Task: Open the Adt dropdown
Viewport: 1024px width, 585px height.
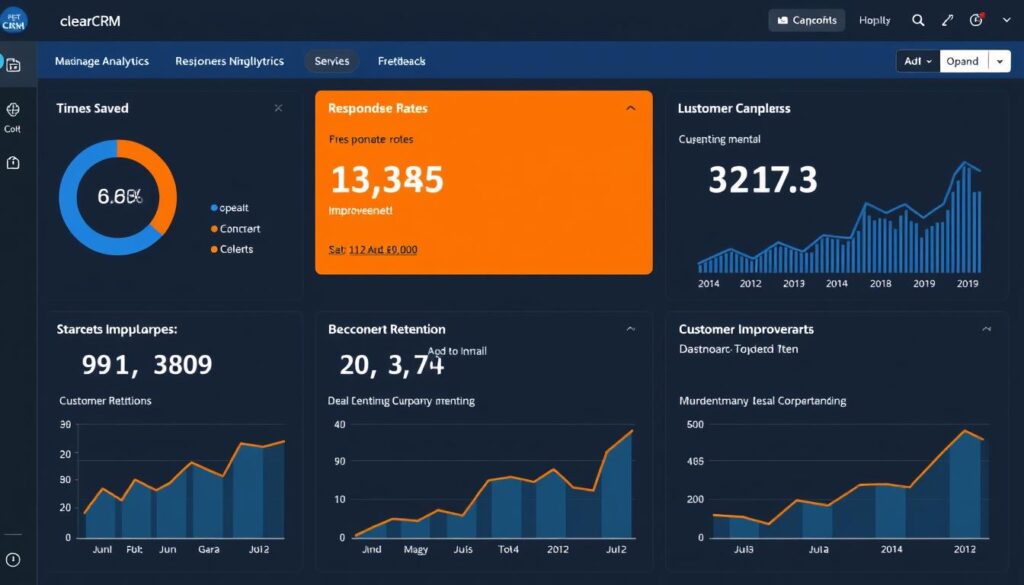Action: (x=918, y=61)
